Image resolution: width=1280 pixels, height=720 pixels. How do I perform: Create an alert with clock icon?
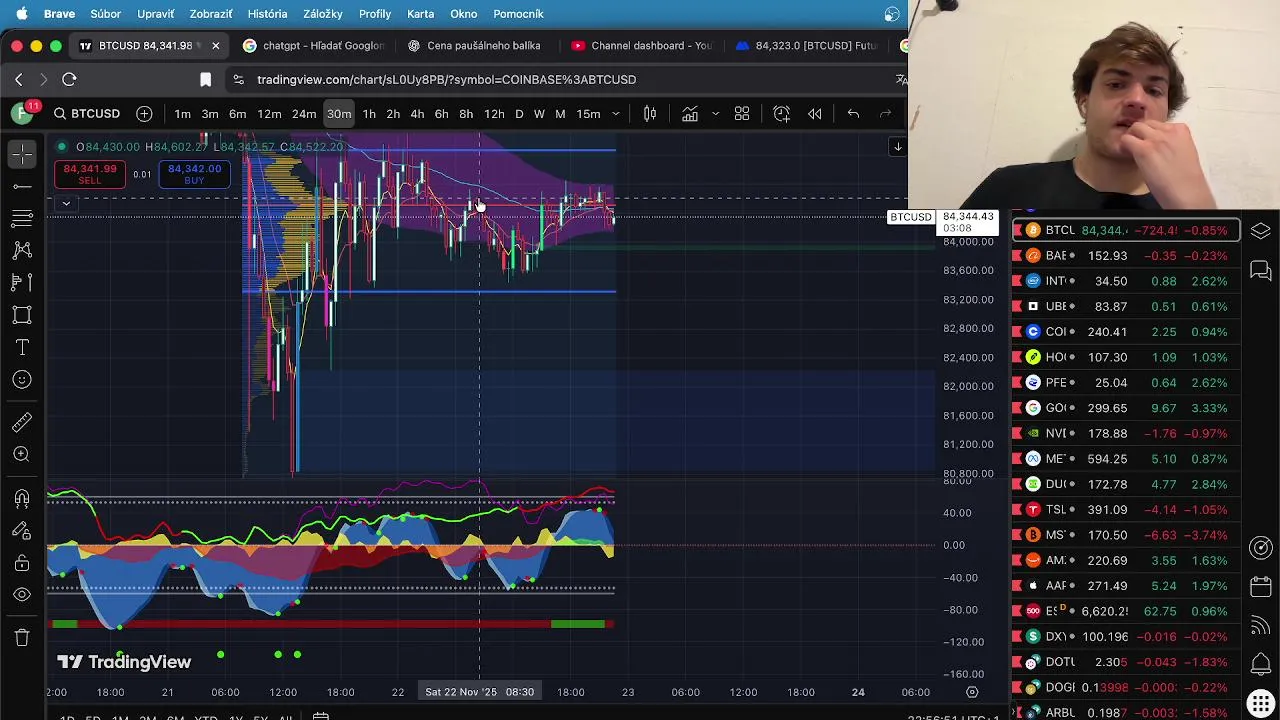782,114
